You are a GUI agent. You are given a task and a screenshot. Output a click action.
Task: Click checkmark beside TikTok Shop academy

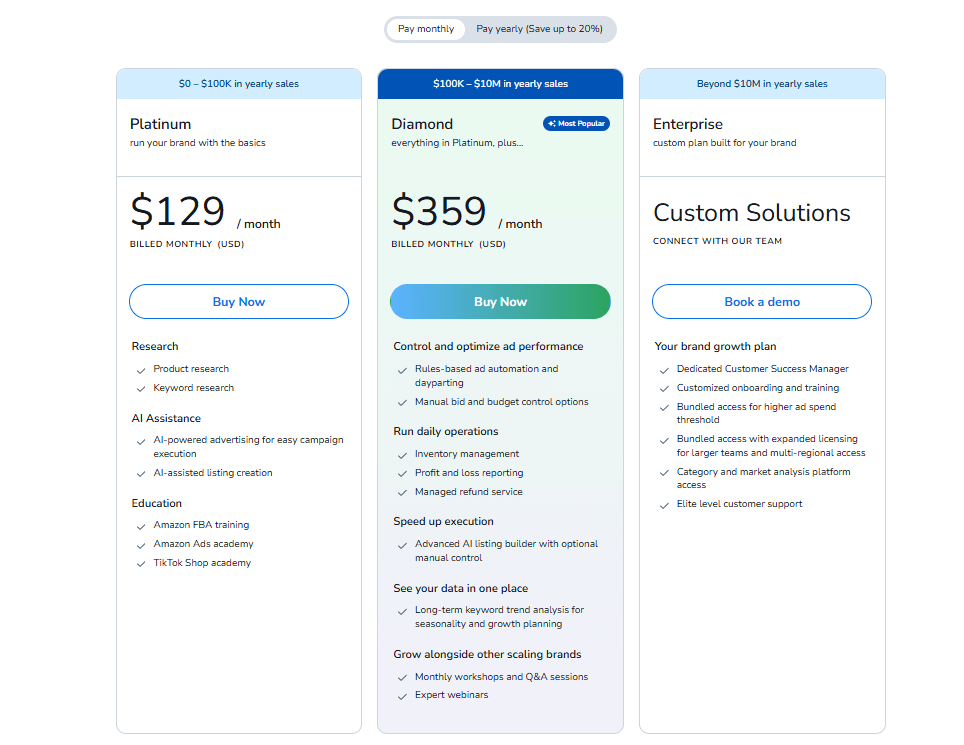(141, 564)
